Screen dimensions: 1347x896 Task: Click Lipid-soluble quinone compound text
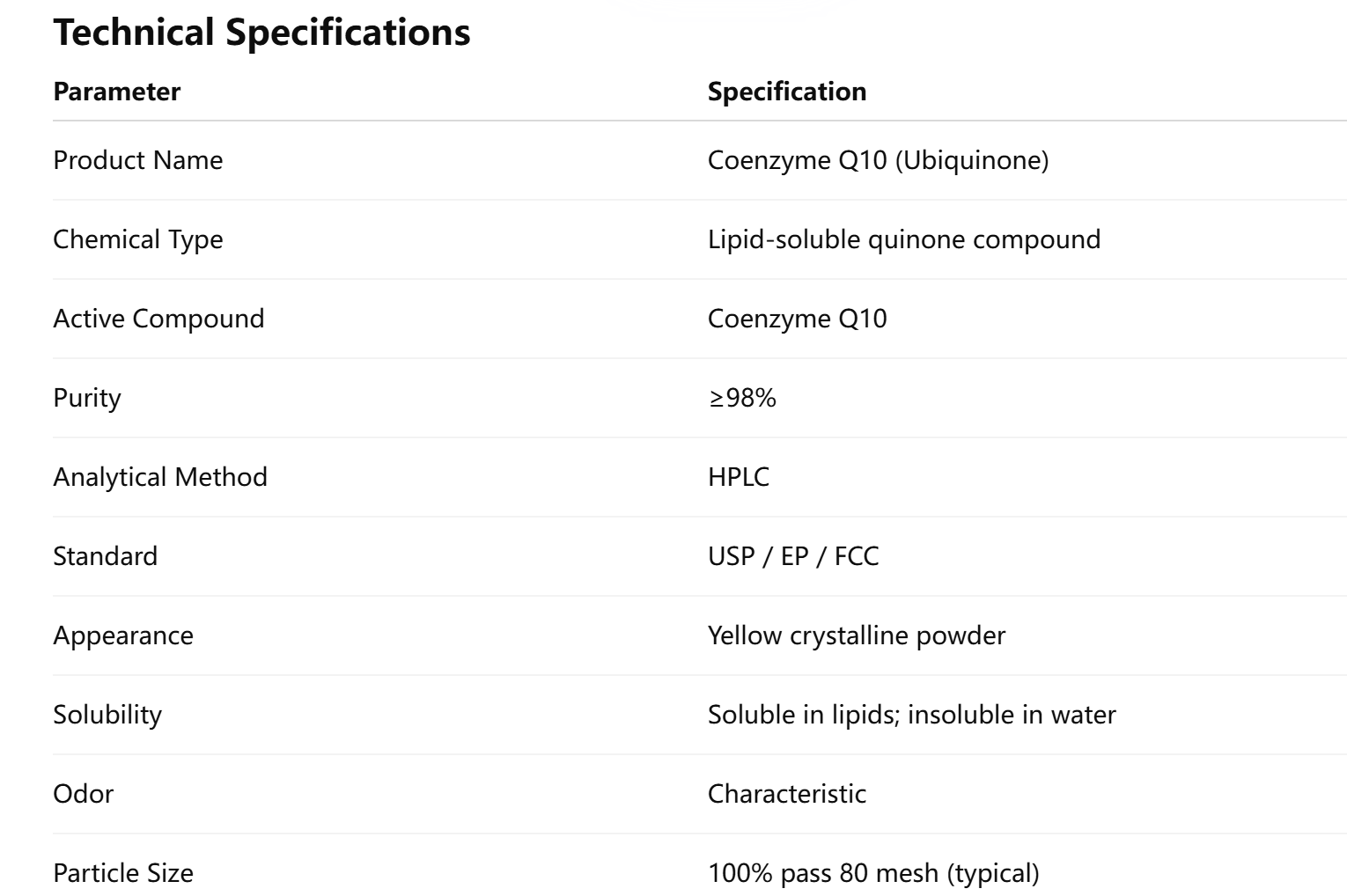coord(903,239)
